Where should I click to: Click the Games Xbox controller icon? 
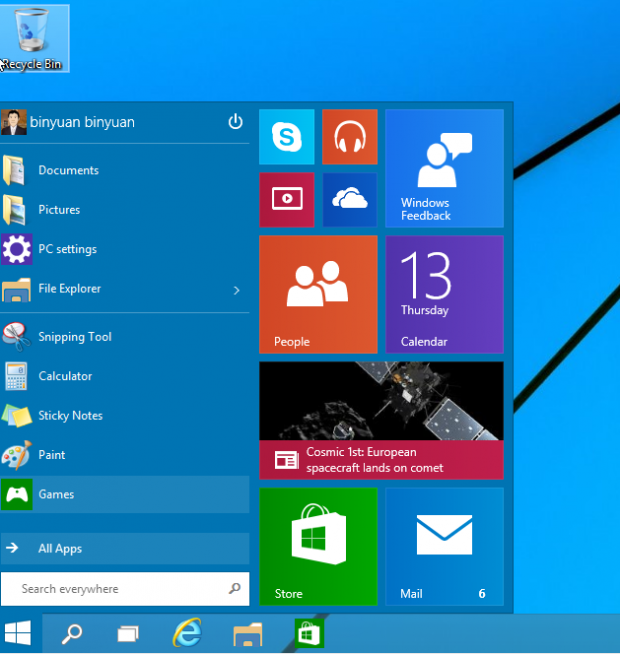click(17, 495)
